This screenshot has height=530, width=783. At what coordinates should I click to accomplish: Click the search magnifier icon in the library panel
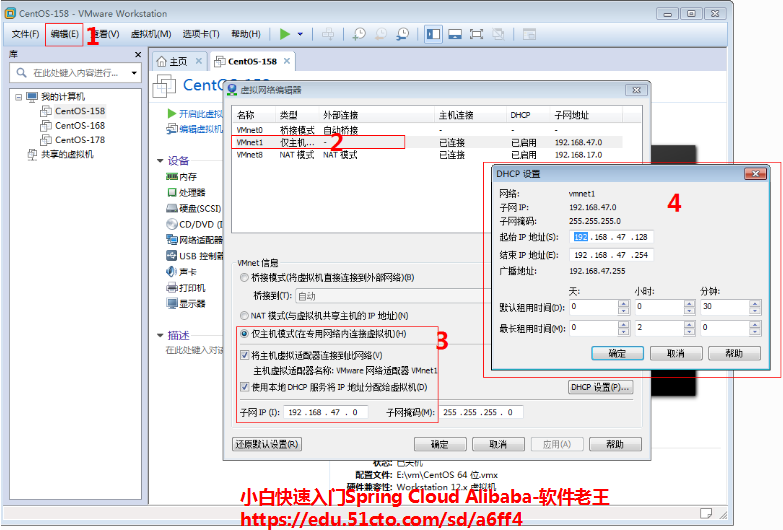click(x=21, y=73)
